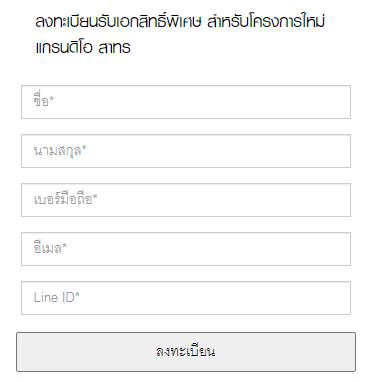372x382 pixels.
Task: Activate the Line ID input box
Action: pos(186,298)
